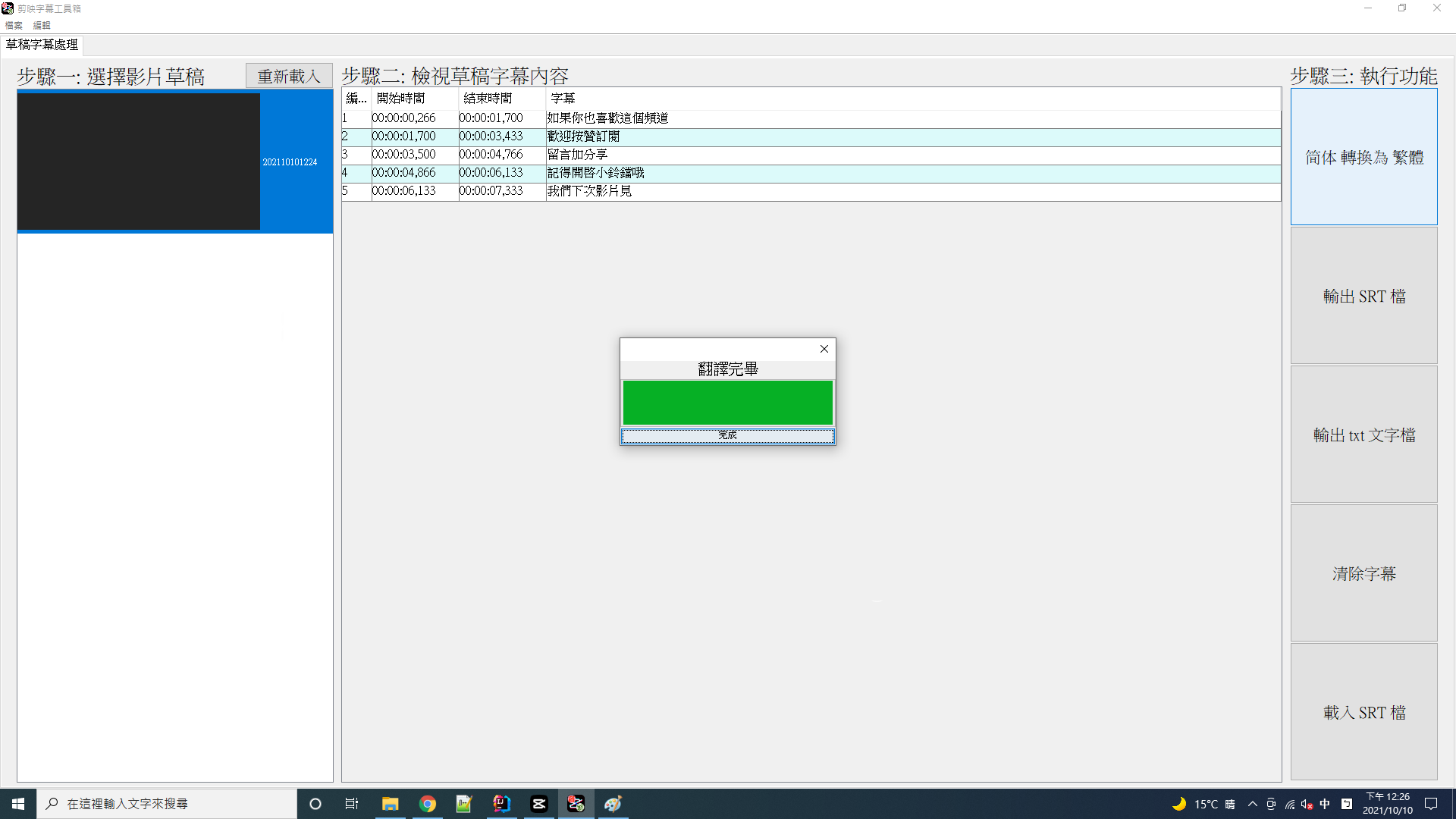This screenshot has width=1456, height=819.
Task: Open Task View on the taskbar
Action: click(352, 804)
